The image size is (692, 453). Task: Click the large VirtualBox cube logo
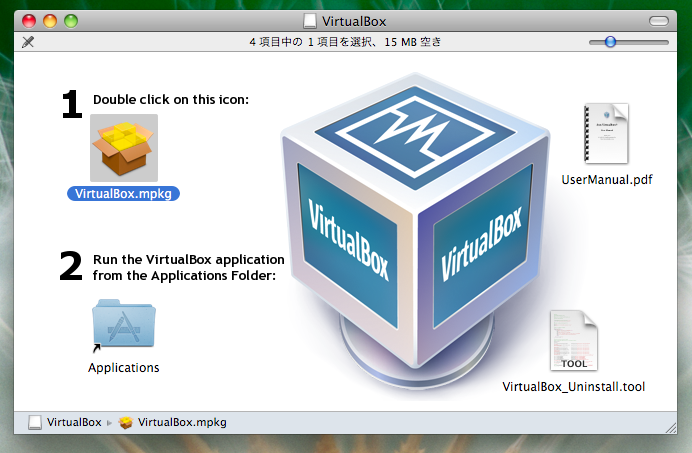tap(413, 220)
